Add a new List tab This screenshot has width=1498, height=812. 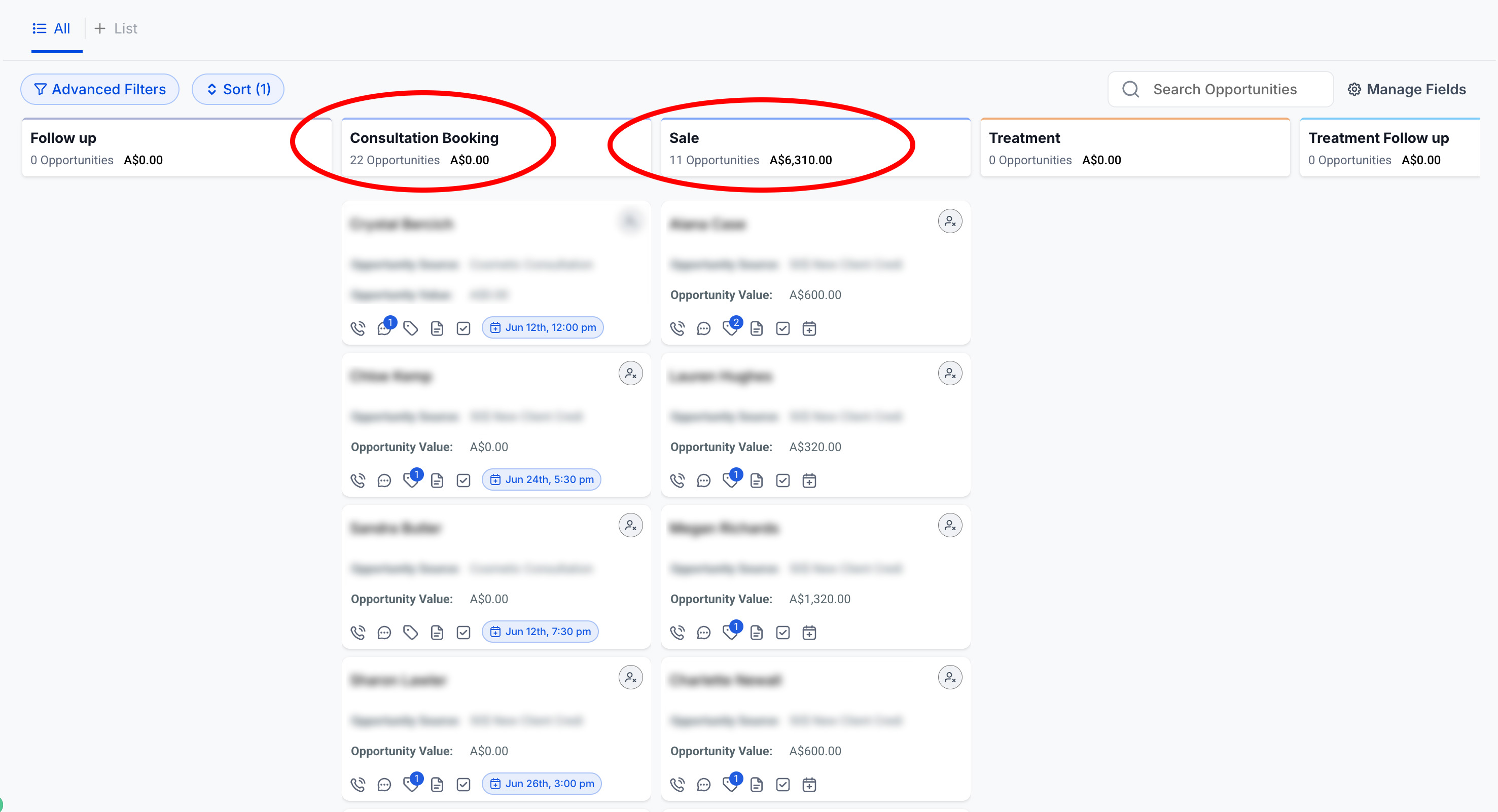(116, 28)
